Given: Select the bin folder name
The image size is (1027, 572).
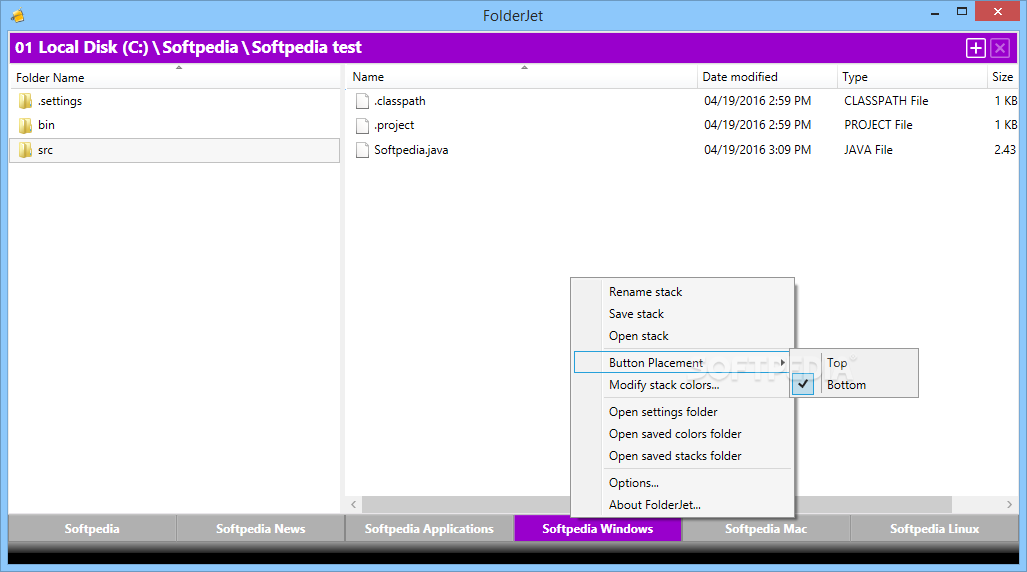Looking at the screenshot, I should pos(46,125).
